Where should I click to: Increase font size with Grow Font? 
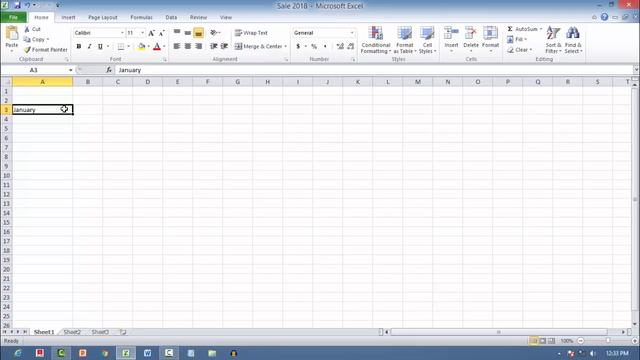[151, 33]
